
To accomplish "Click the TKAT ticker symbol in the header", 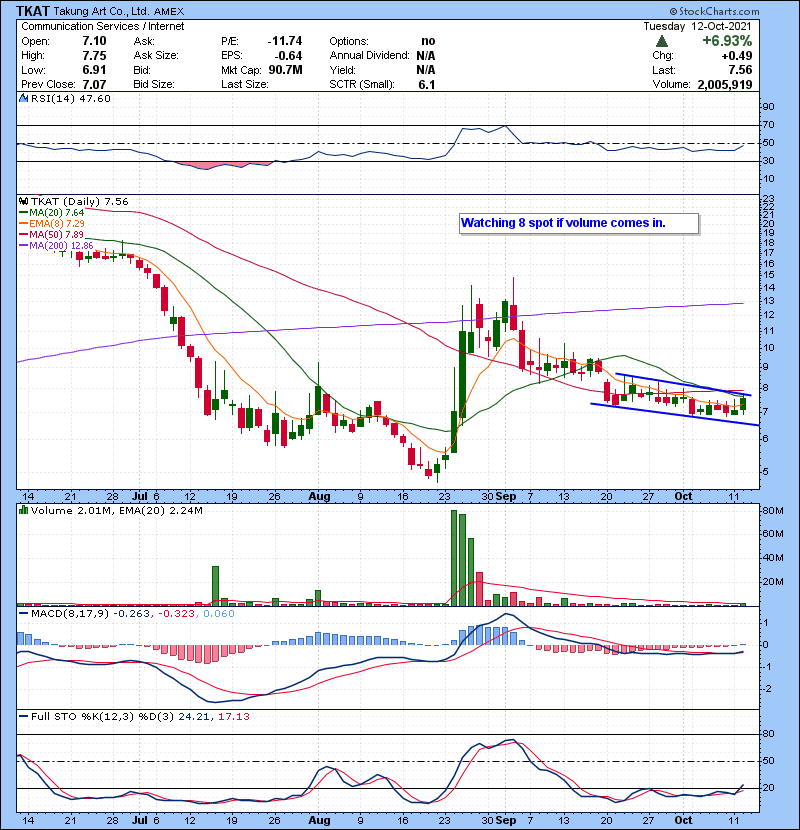I will coord(33,11).
